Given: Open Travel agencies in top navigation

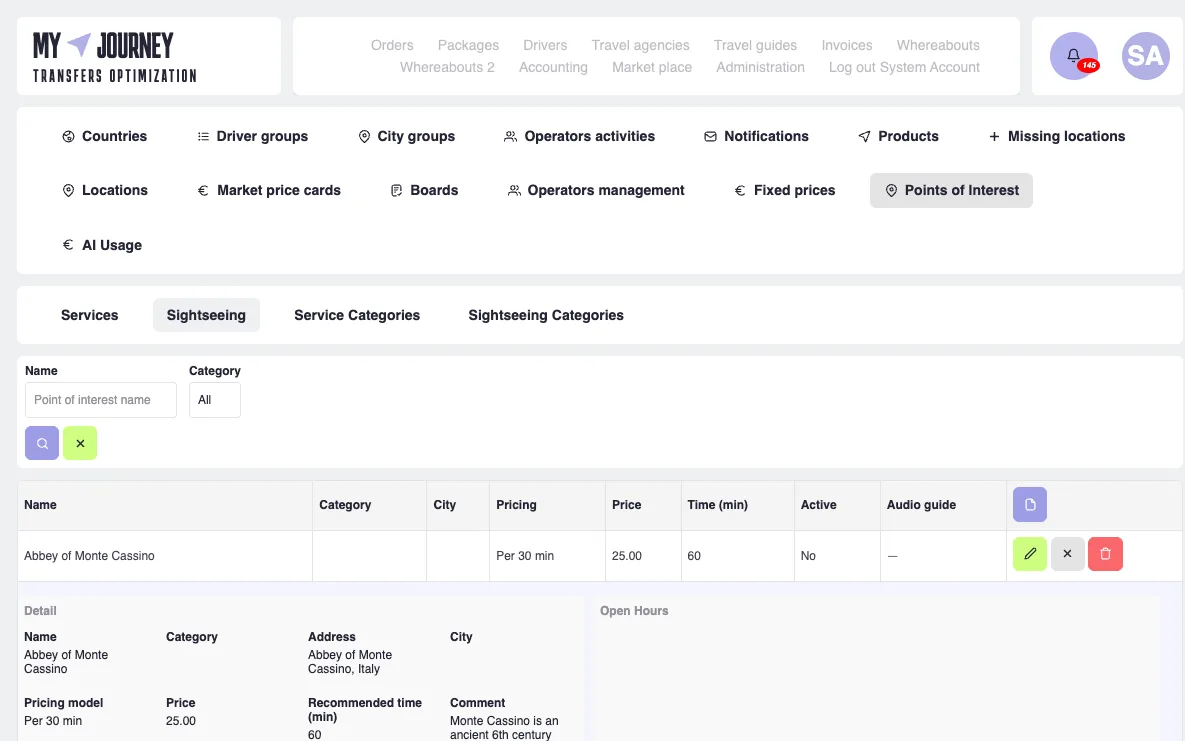Looking at the screenshot, I should pyautogui.click(x=640, y=45).
